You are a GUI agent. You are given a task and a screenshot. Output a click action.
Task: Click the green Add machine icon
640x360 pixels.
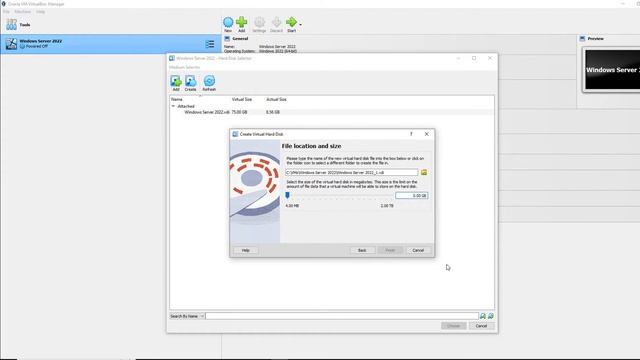(x=242, y=22)
